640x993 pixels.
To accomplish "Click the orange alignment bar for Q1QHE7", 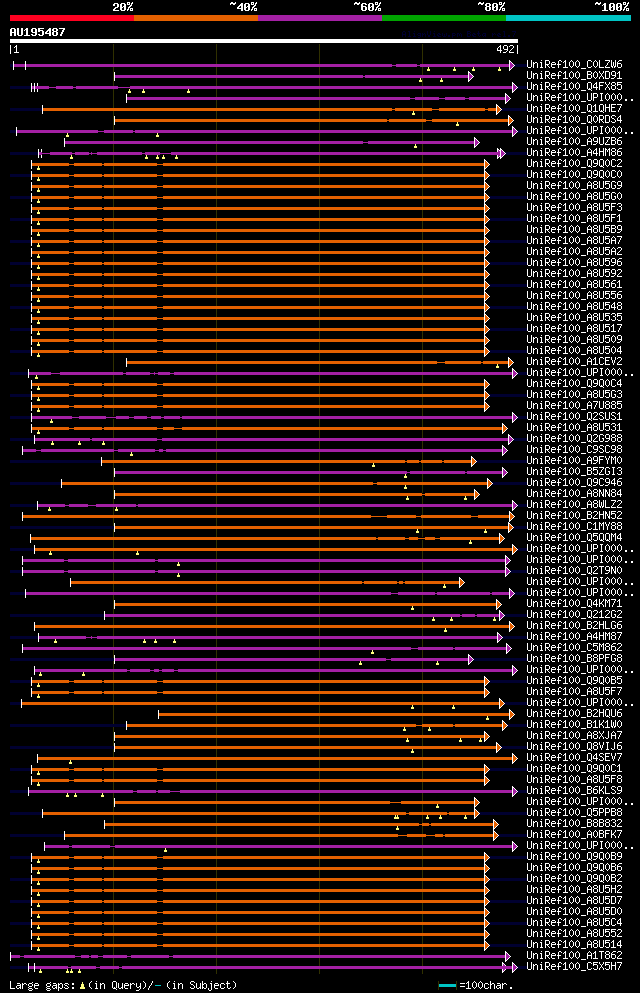I will click(272, 109).
